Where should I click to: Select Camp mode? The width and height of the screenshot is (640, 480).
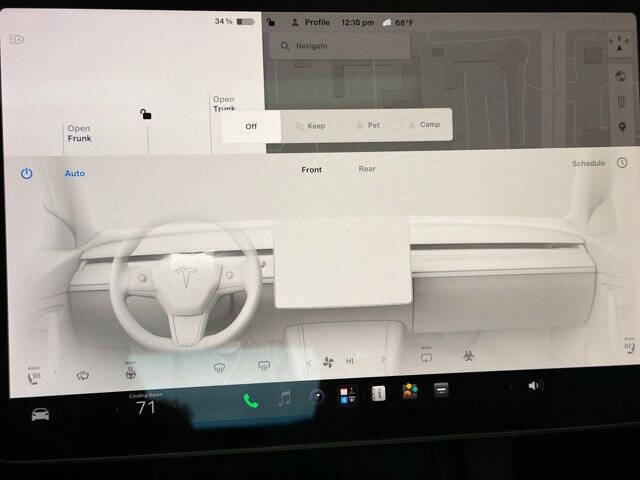pos(424,124)
